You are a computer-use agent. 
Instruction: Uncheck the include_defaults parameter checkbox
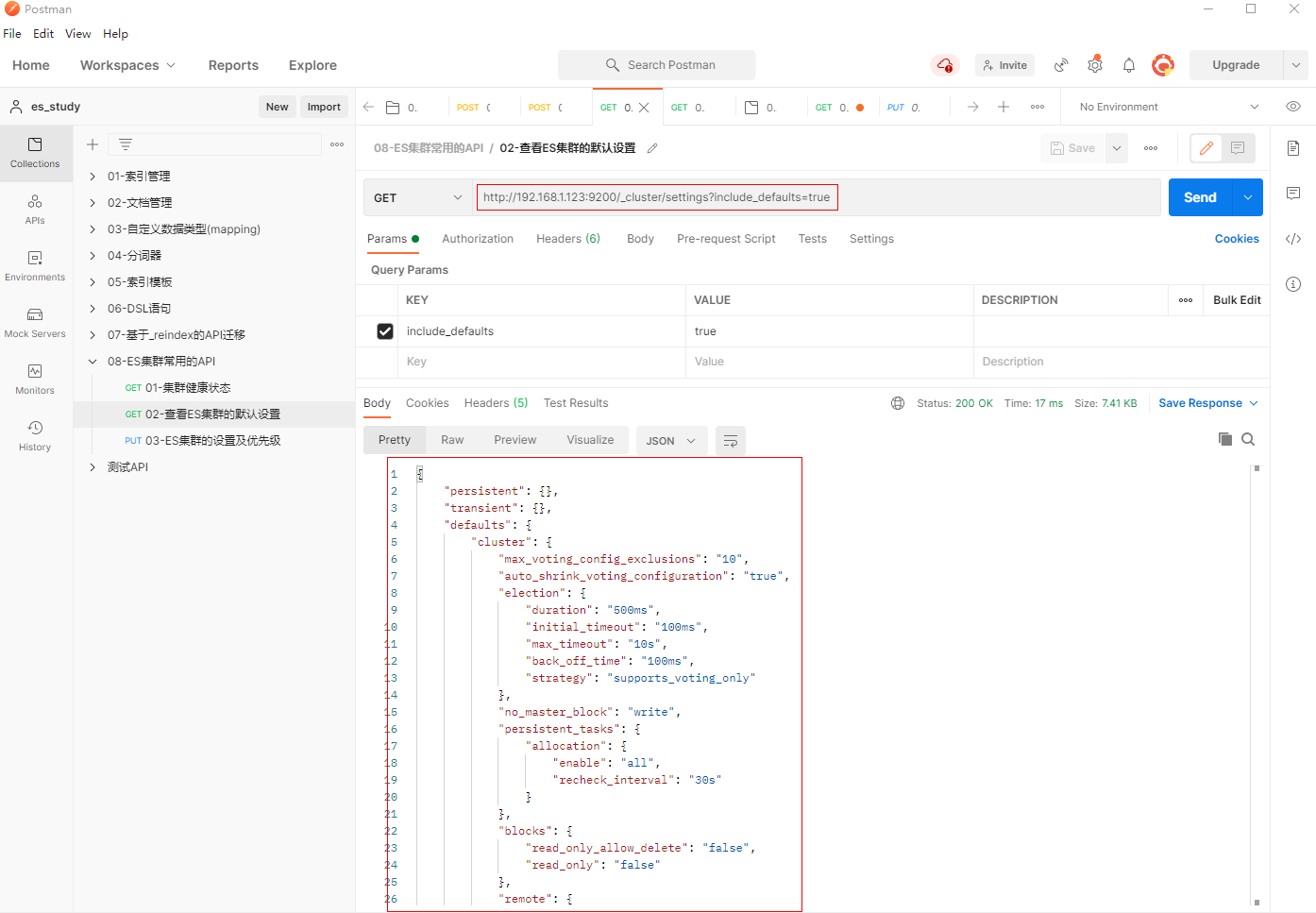385,331
